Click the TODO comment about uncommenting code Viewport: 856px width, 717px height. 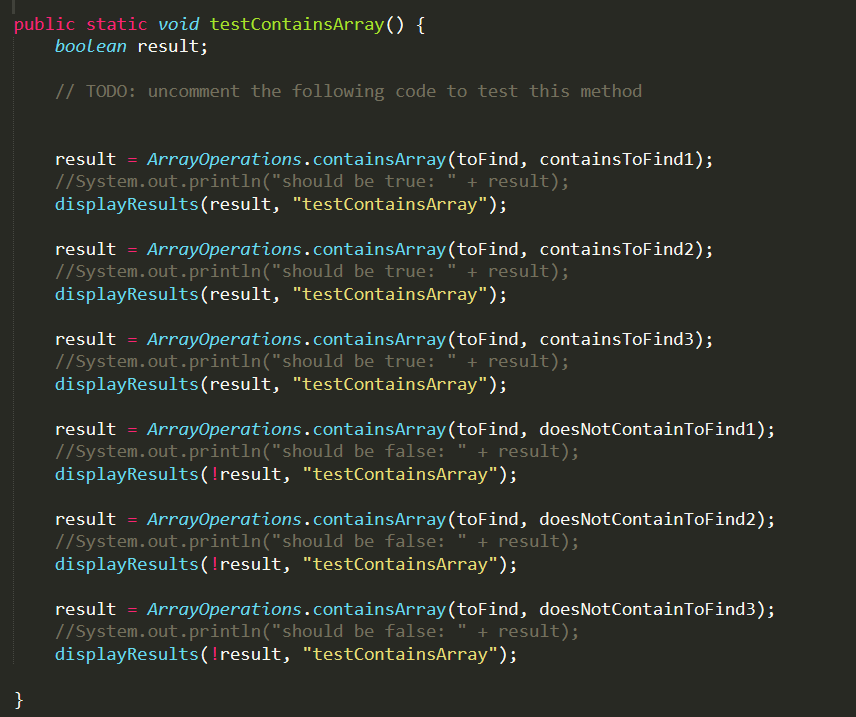[x=350, y=91]
